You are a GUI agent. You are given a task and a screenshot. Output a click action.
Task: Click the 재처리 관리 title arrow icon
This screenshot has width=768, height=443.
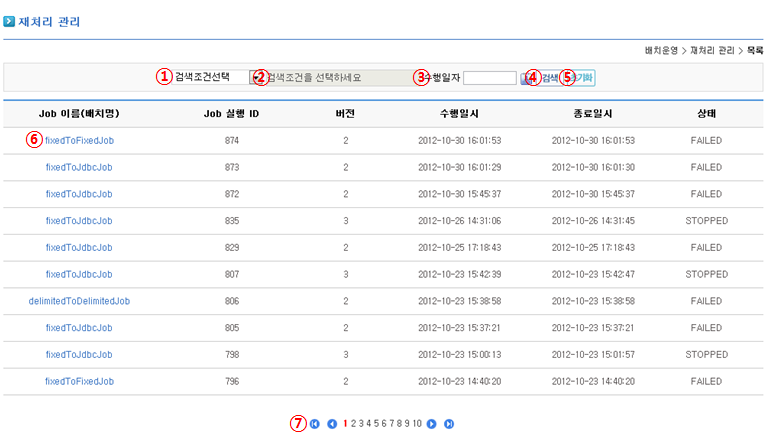click(9, 21)
